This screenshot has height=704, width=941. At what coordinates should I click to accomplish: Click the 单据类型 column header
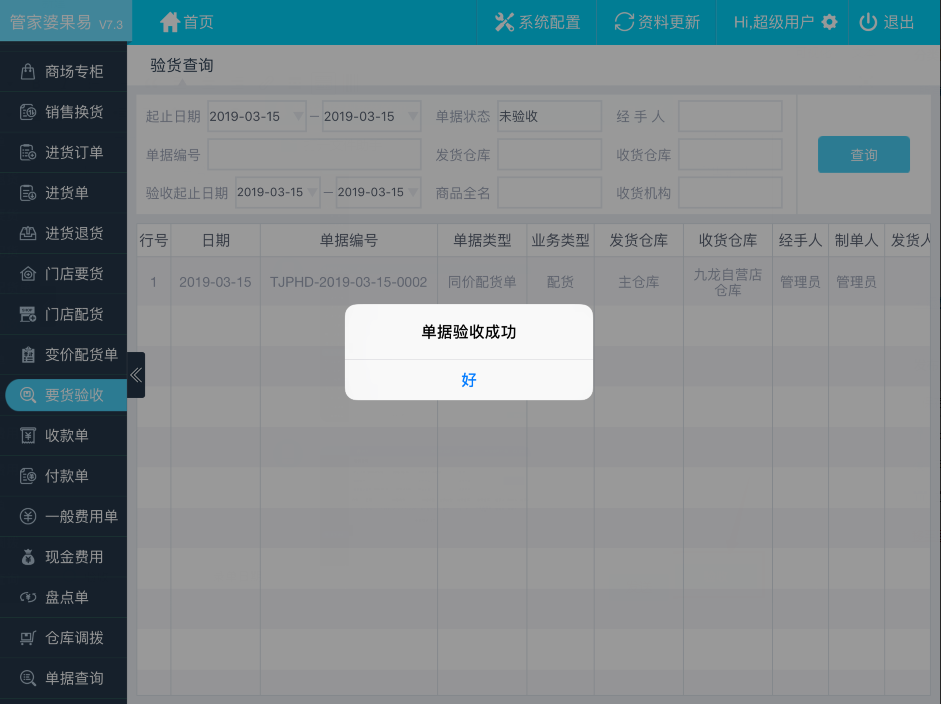[x=482, y=241]
